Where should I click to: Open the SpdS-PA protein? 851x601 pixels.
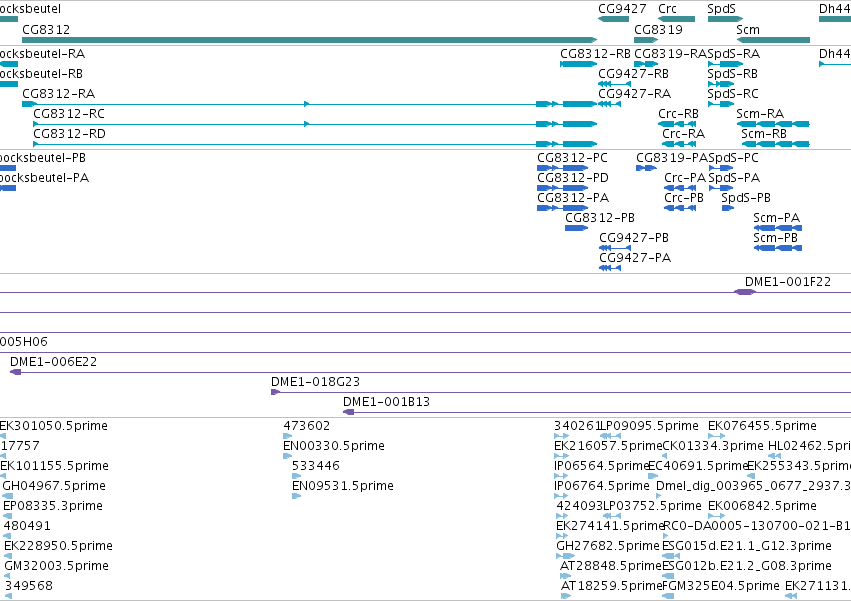(x=734, y=178)
